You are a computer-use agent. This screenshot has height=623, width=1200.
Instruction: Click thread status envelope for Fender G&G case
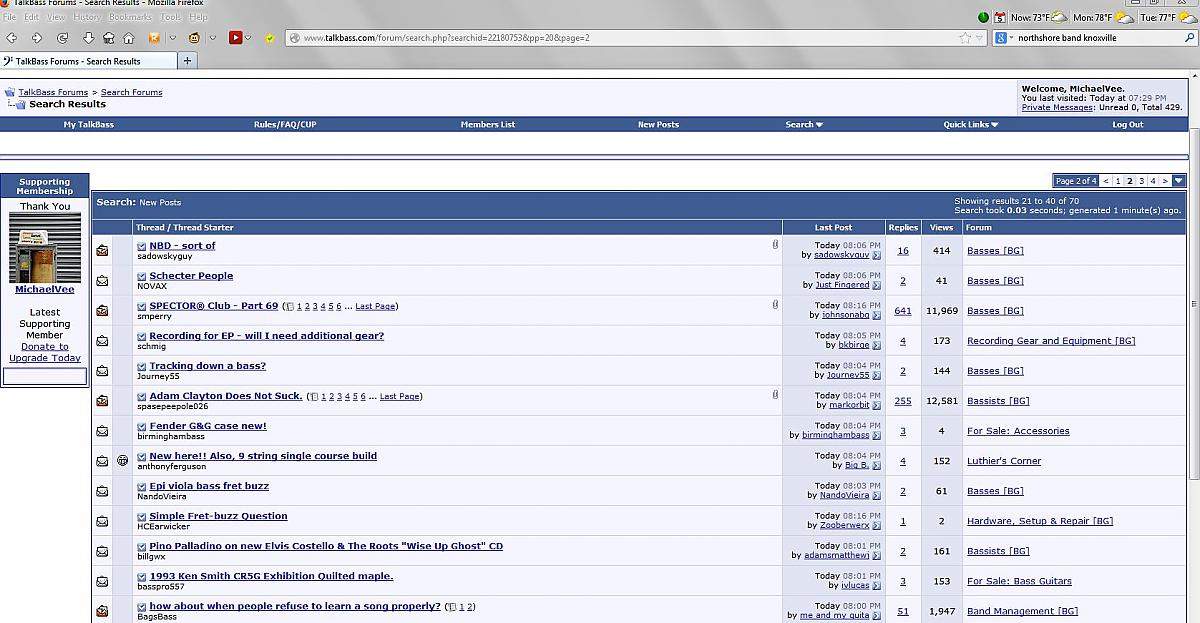point(102,431)
